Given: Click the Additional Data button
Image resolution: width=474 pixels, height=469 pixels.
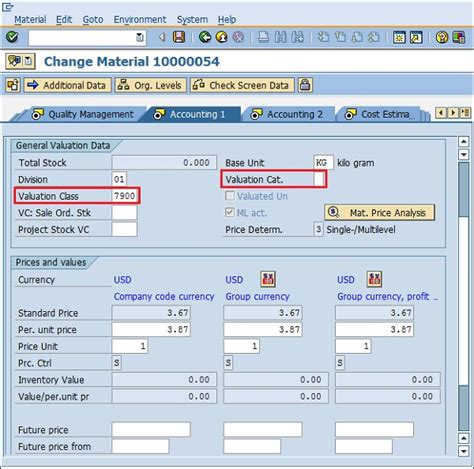Looking at the screenshot, I should point(68,85).
